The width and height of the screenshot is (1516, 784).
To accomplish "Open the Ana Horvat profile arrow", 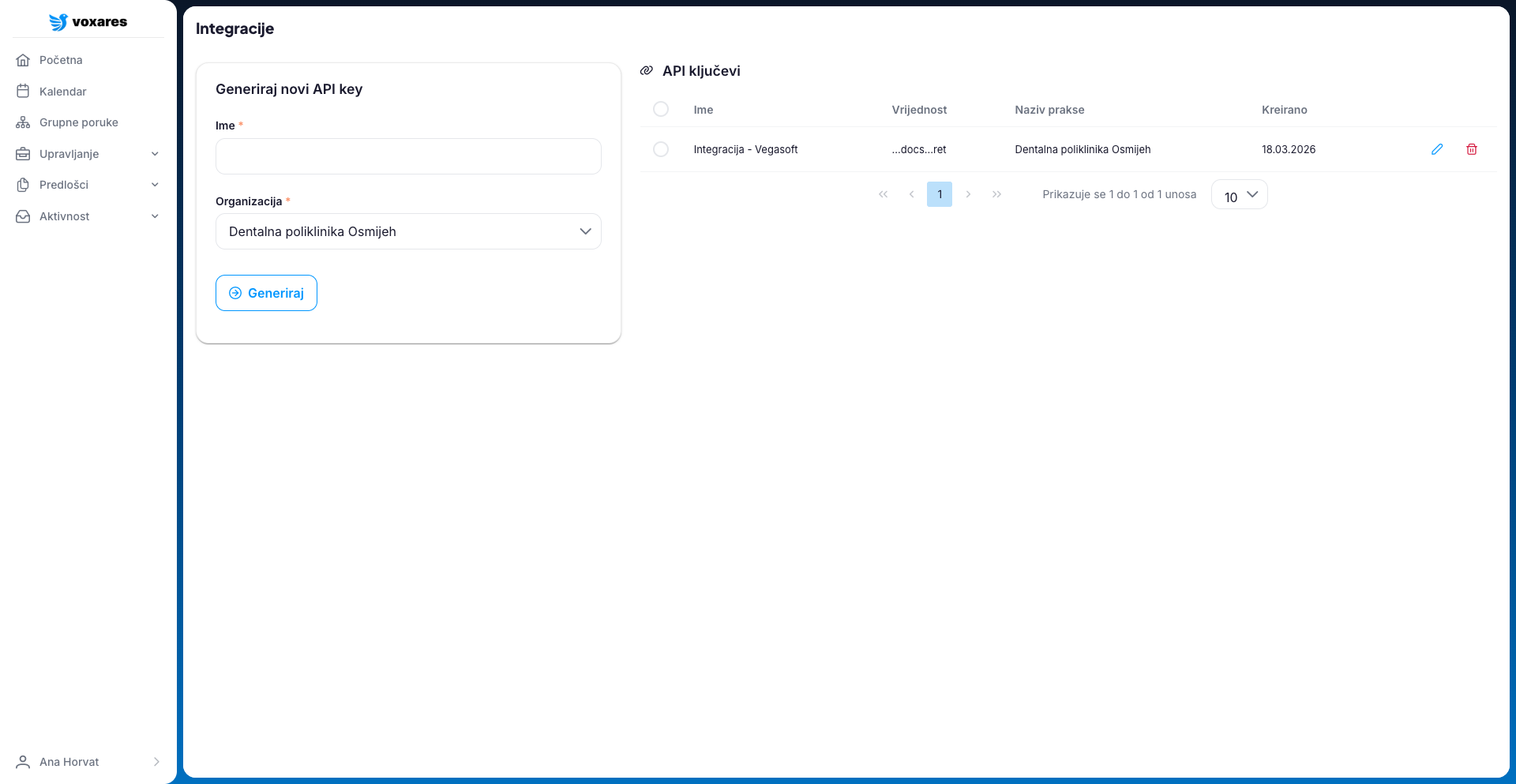I will pos(156,762).
